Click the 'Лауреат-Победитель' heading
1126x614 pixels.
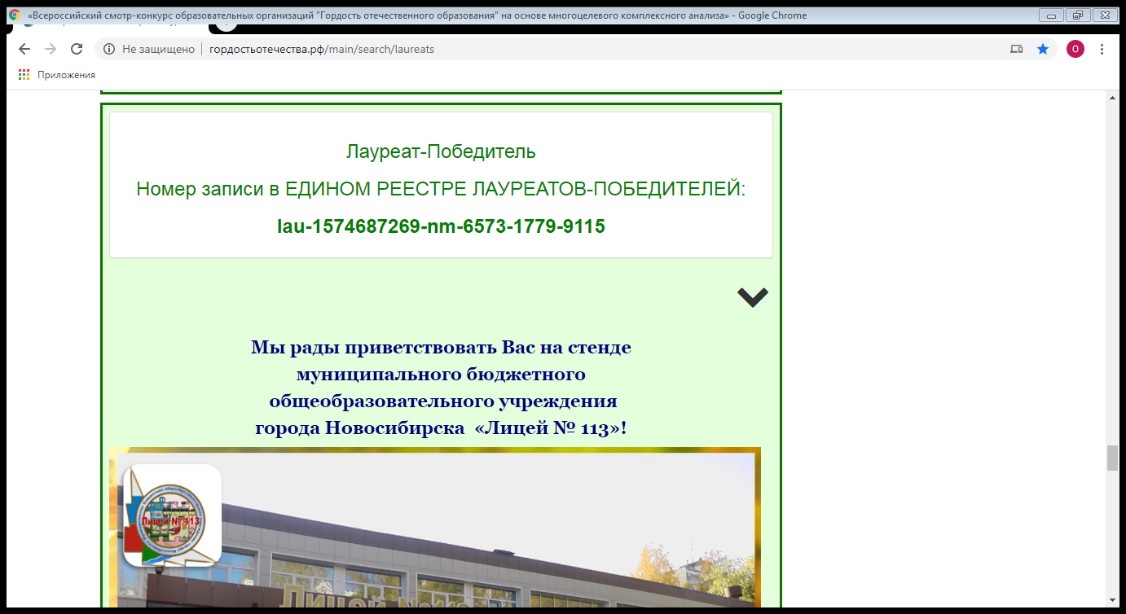click(x=441, y=152)
